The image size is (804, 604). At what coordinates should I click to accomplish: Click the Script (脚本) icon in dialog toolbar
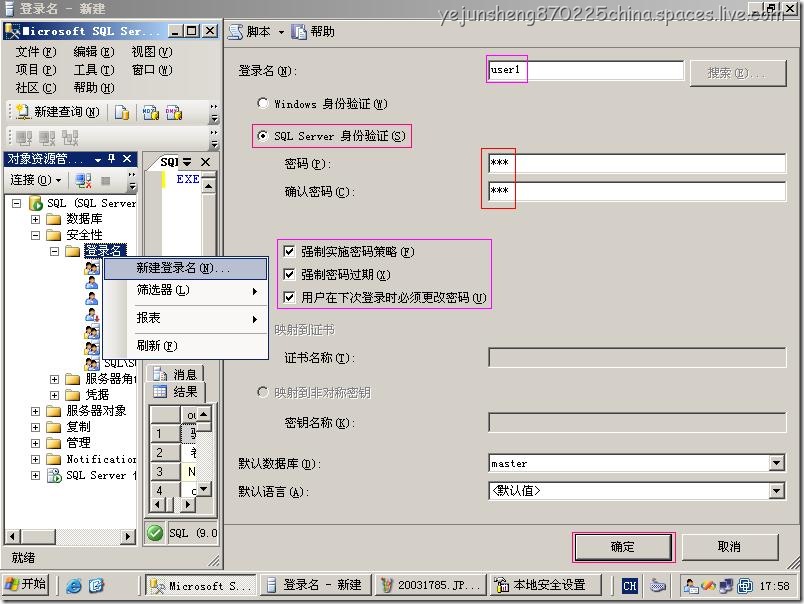pos(235,32)
